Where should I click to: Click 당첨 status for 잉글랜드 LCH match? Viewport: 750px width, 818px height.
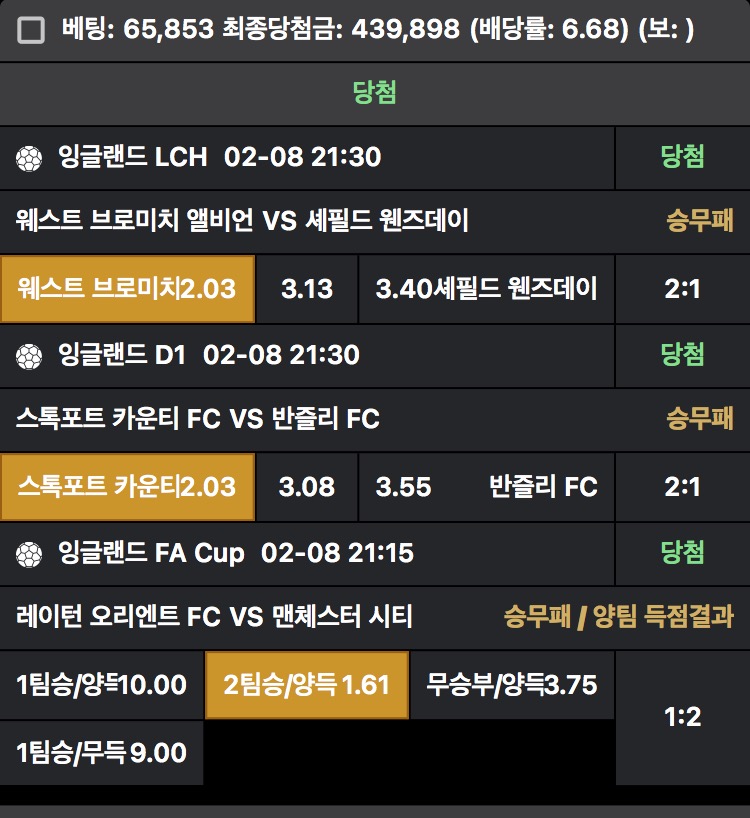tap(683, 157)
